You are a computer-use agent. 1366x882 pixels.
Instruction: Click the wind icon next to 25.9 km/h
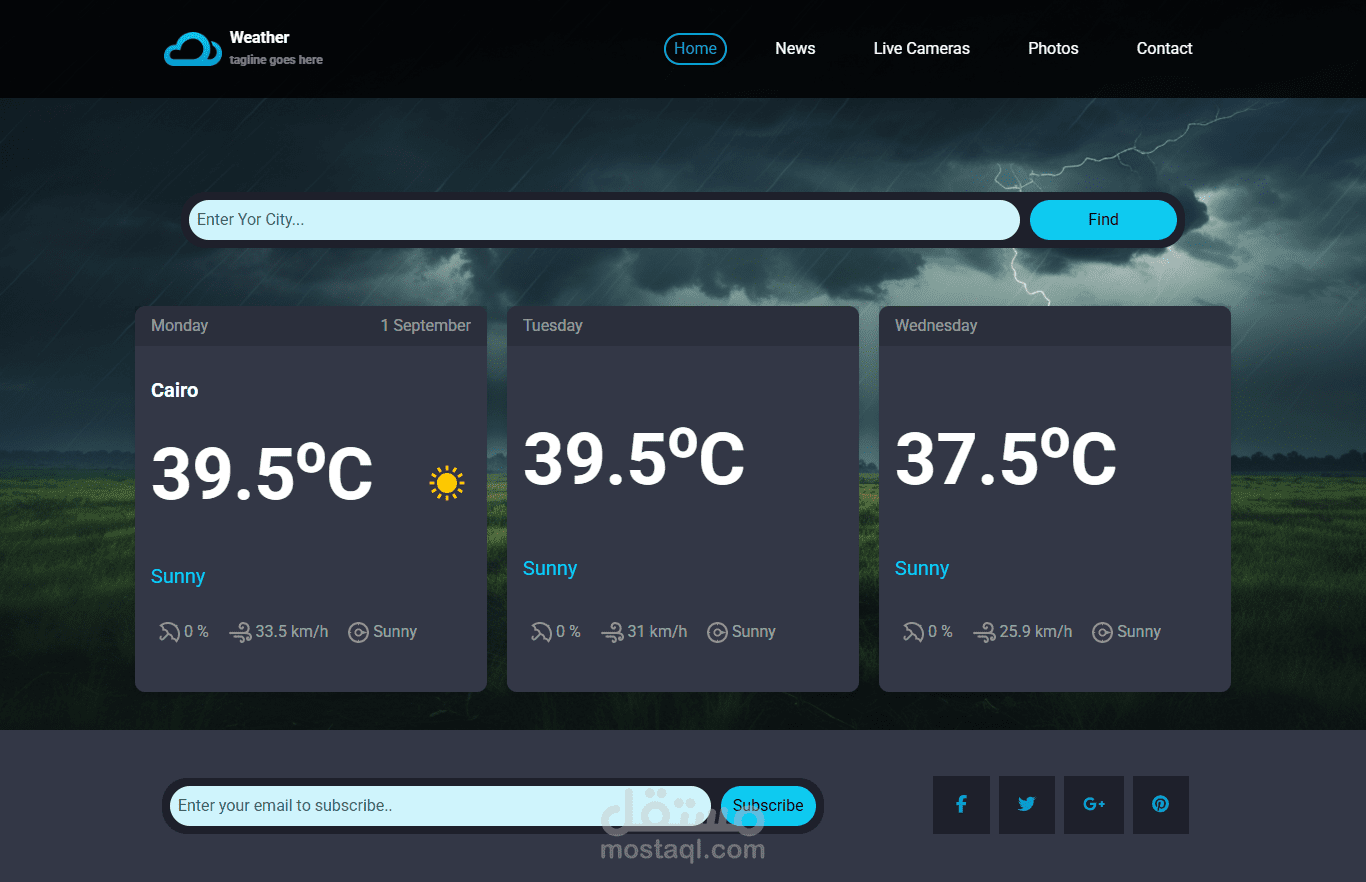[985, 631]
